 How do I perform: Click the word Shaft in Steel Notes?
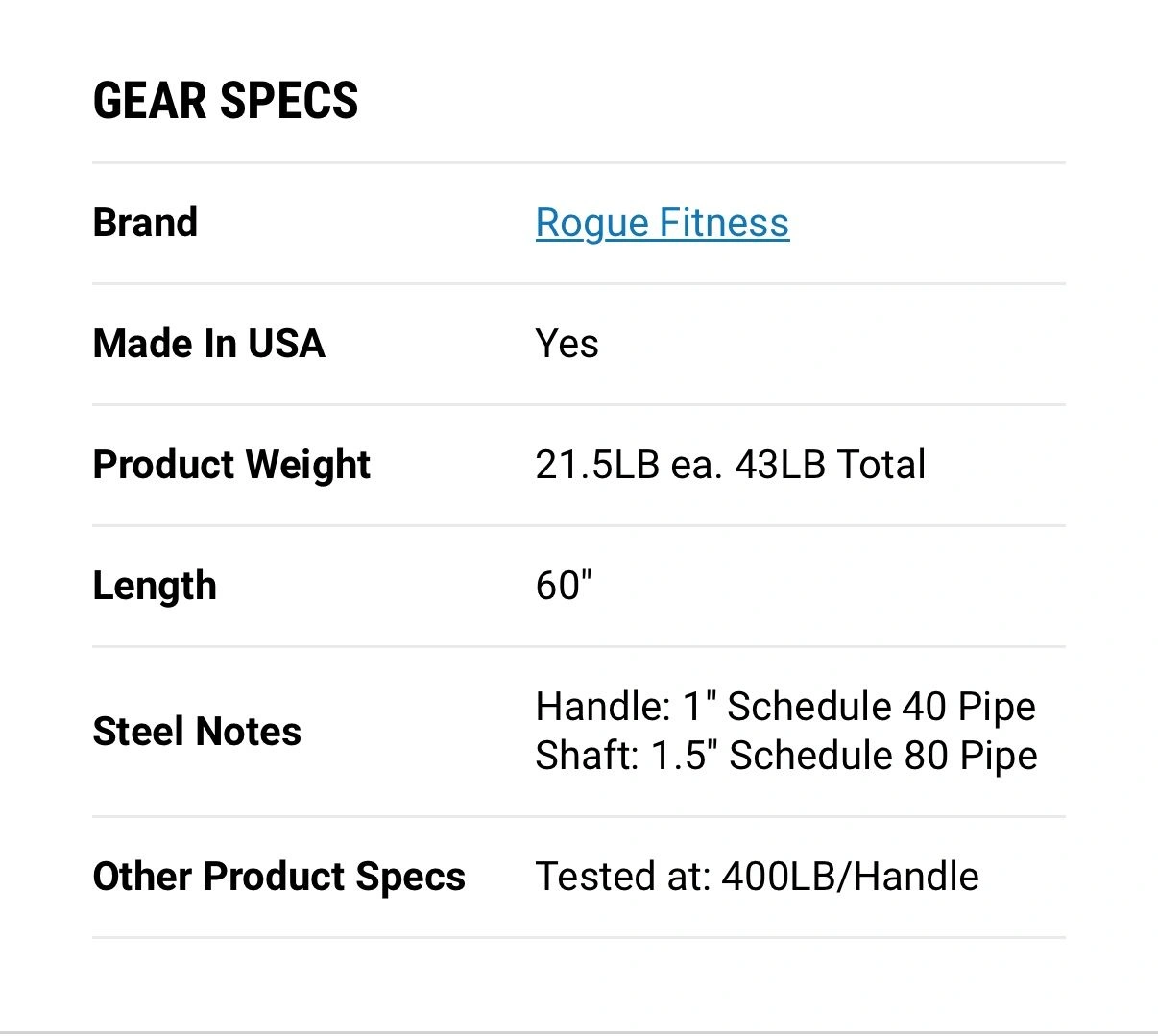(x=586, y=756)
